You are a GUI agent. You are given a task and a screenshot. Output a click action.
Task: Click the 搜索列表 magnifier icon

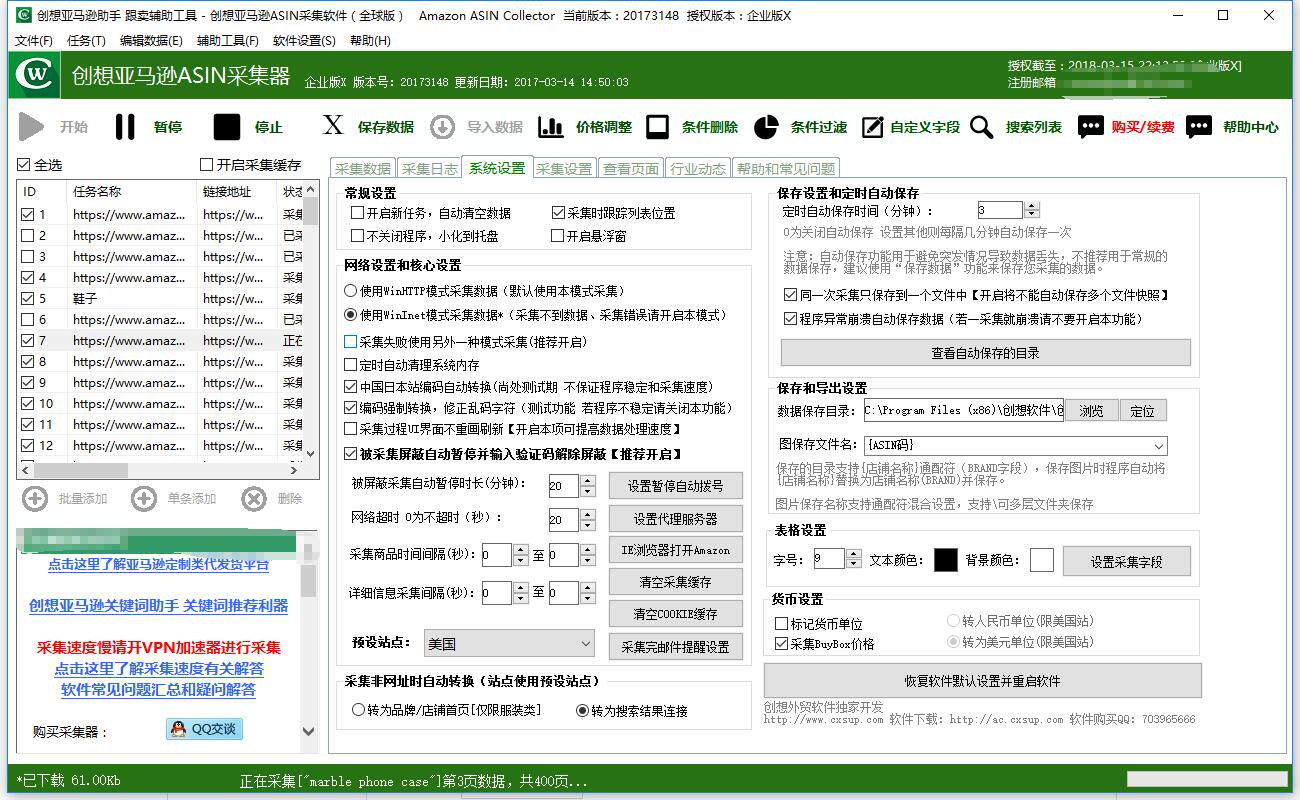(982, 127)
